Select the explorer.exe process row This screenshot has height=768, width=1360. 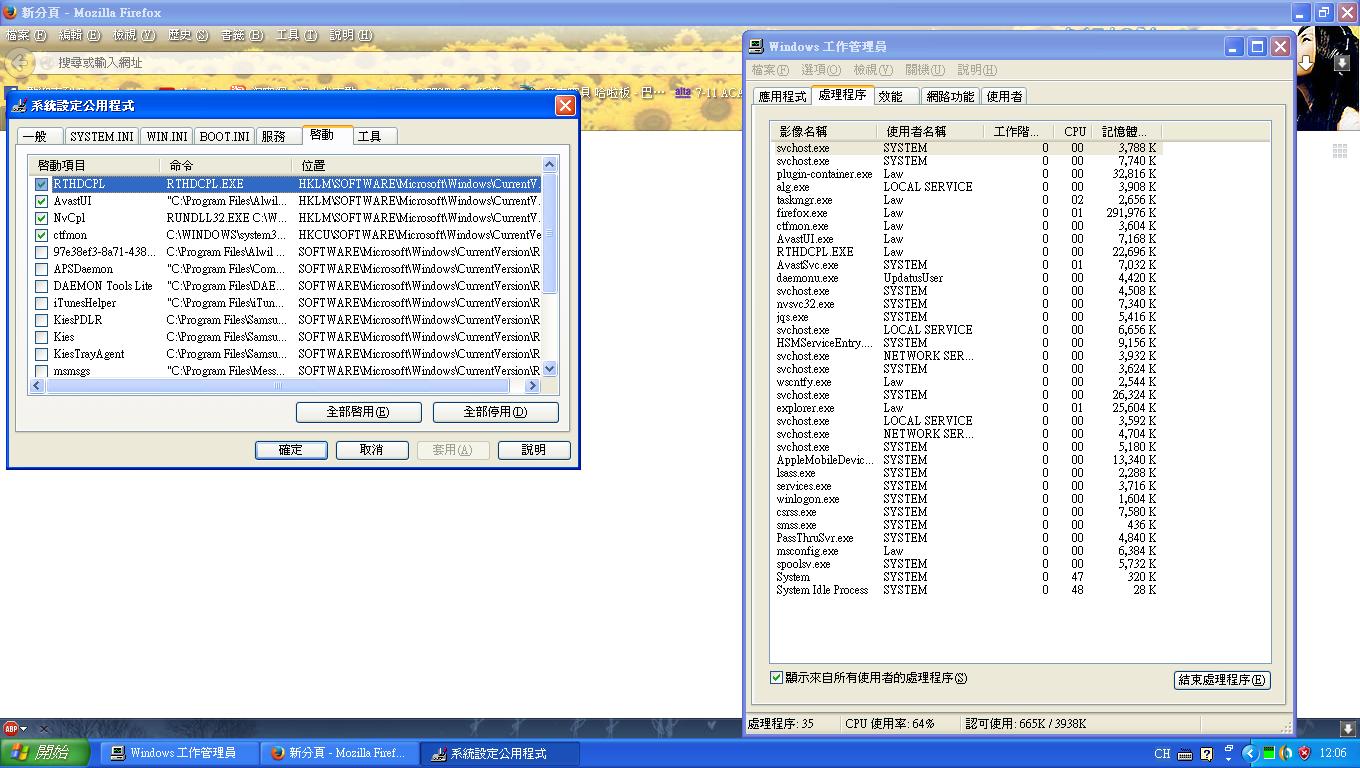pyautogui.click(x=966, y=408)
